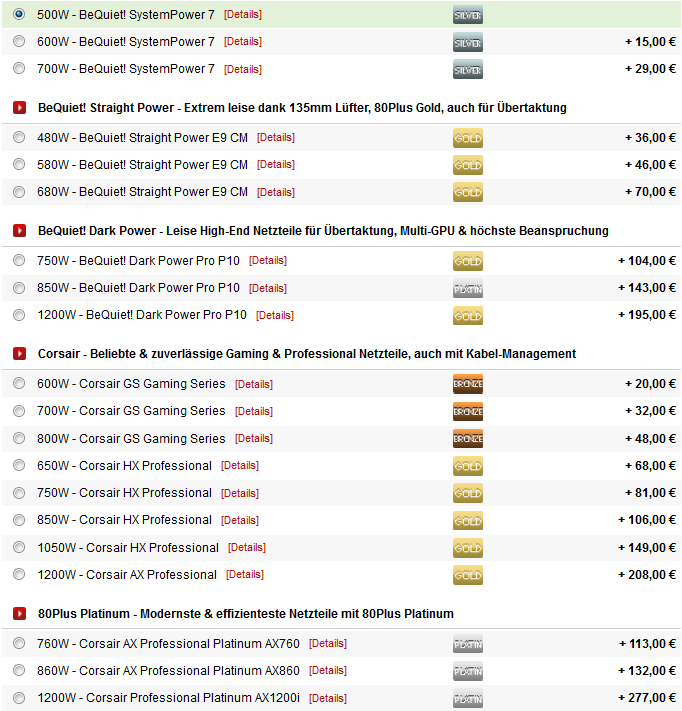Click the + 277,00 € price
This screenshot has height=711, width=682.
click(x=647, y=698)
